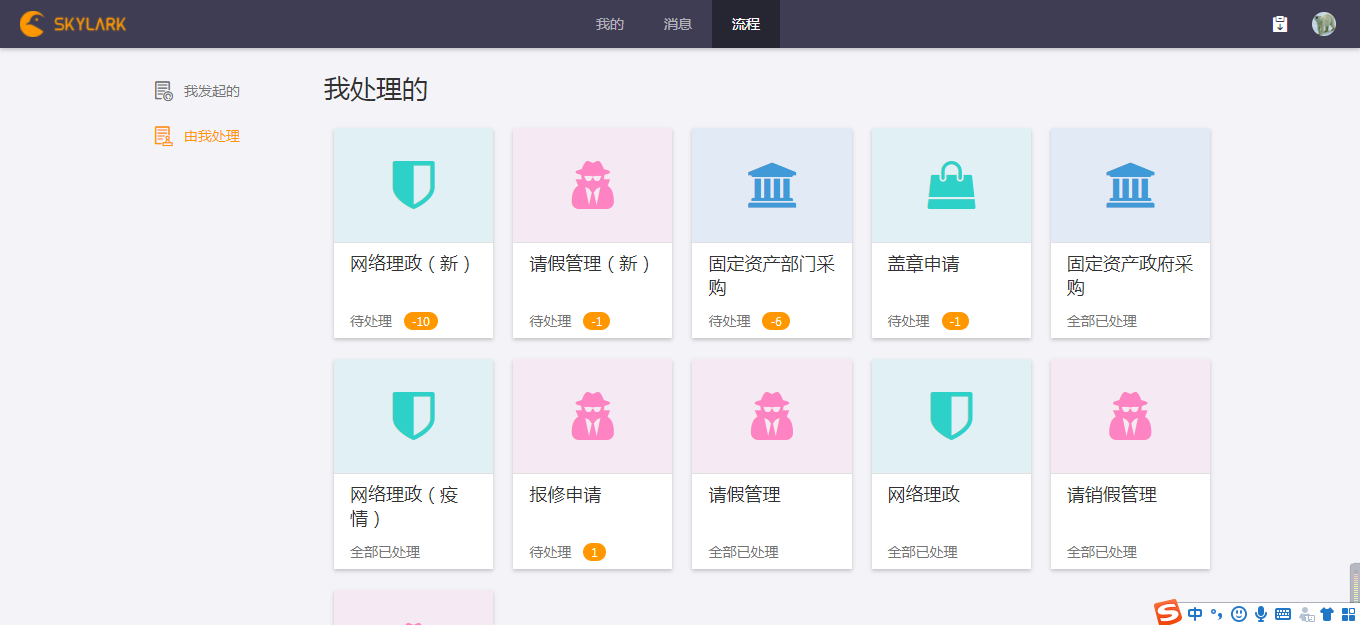The height and width of the screenshot is (625, 1360).
Task: Open the 固定资产部门采购 card title
Action: [772, 276]
